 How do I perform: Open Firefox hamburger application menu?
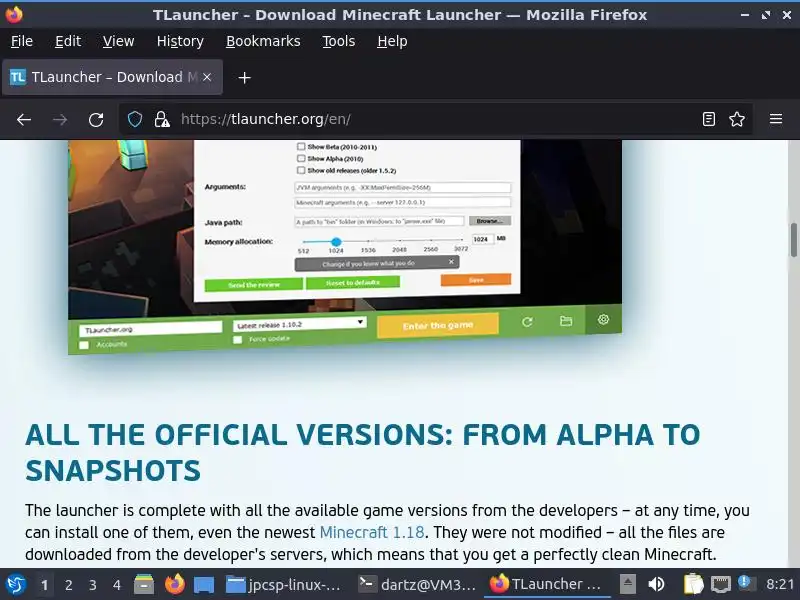click(776, 119)
